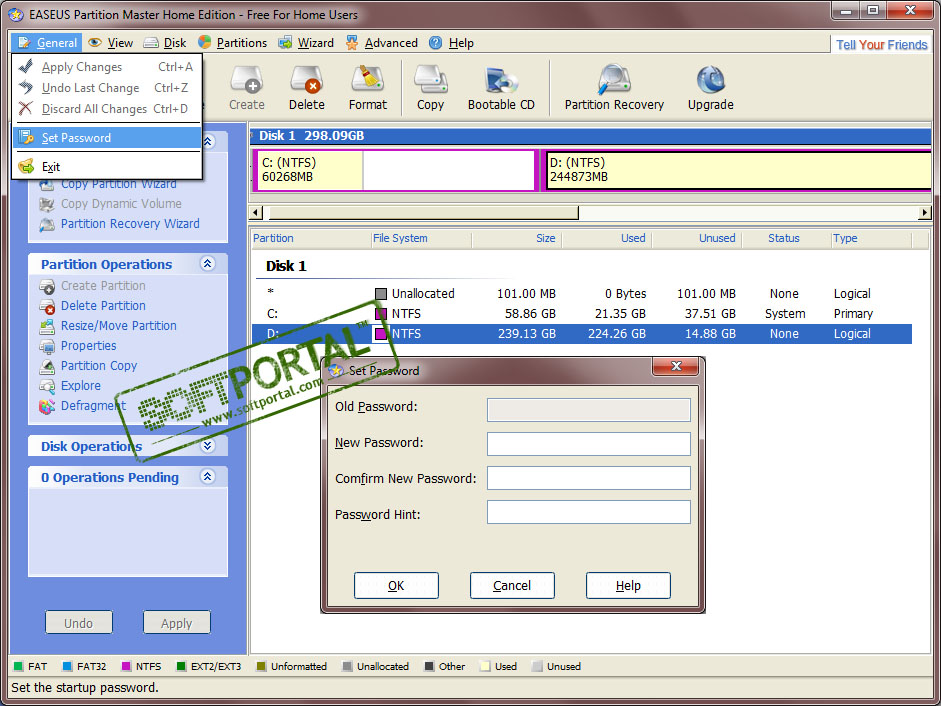The image size is (941, 706).
Task: Click the Old Password field
Action: [589, 410]
